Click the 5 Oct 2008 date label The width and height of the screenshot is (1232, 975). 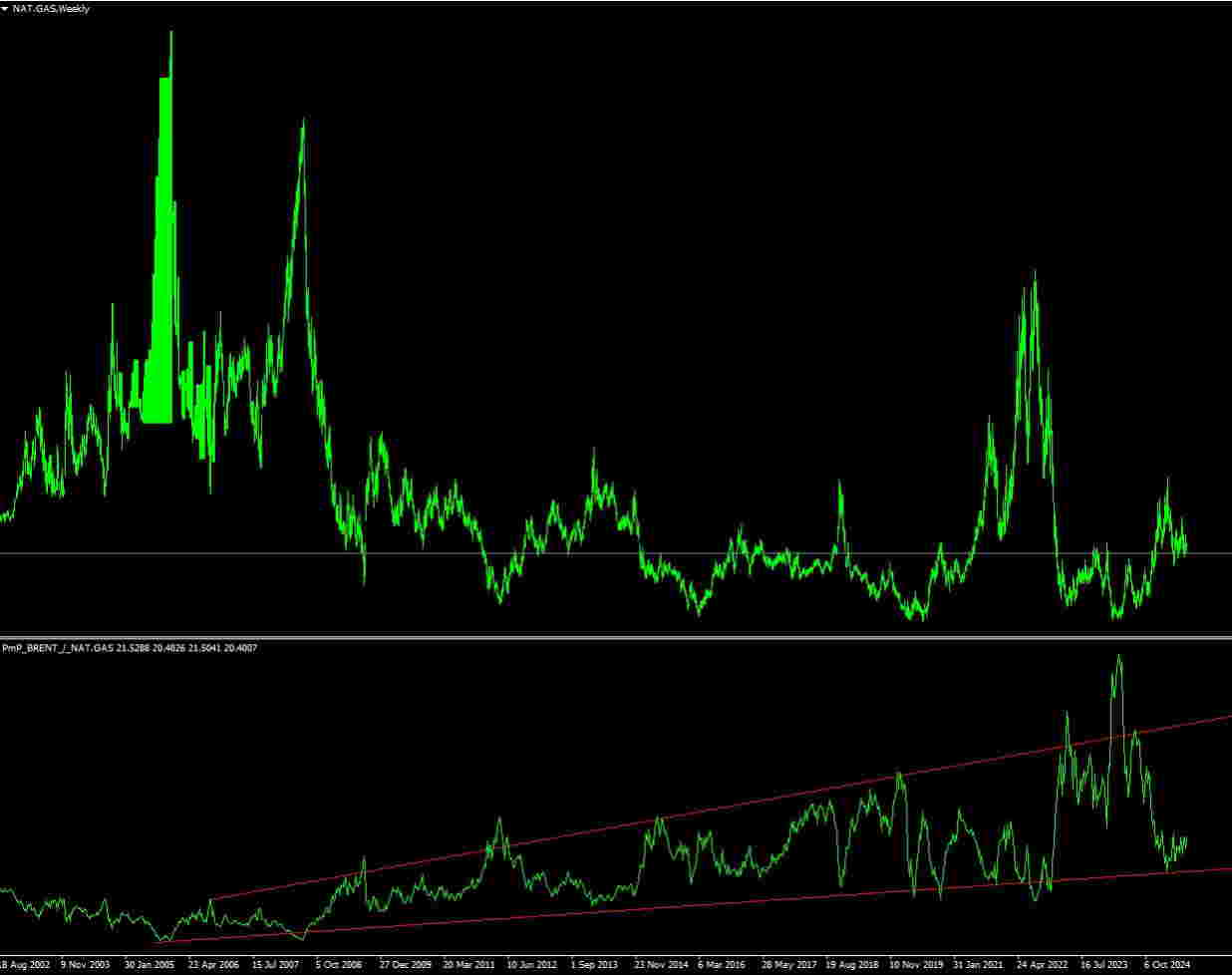(339, 965)
